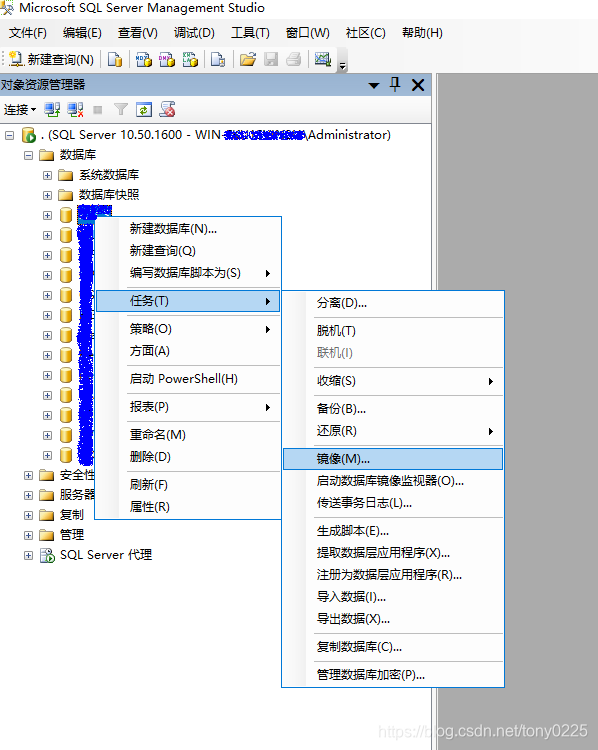Open the 调试(D) menu
Image resolution: width=598 pixels, height=750 pixels.
194,33
